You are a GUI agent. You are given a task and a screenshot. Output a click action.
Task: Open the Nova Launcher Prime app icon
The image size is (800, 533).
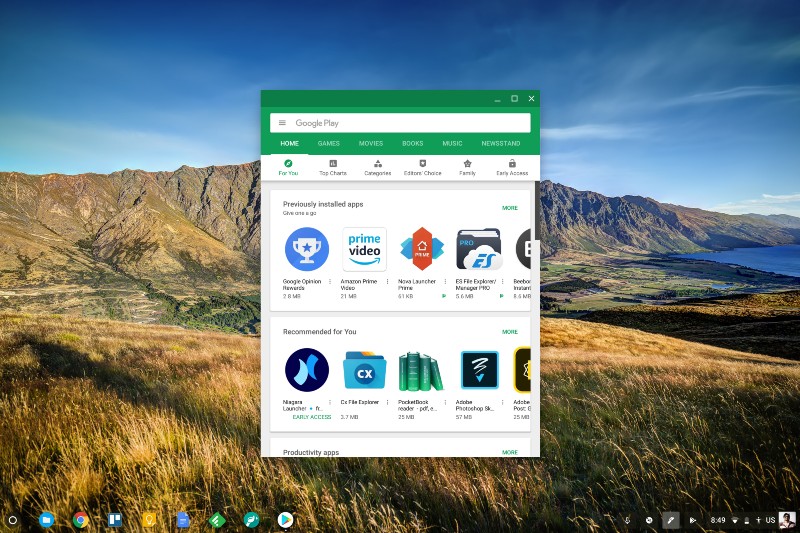coord(422,249)
